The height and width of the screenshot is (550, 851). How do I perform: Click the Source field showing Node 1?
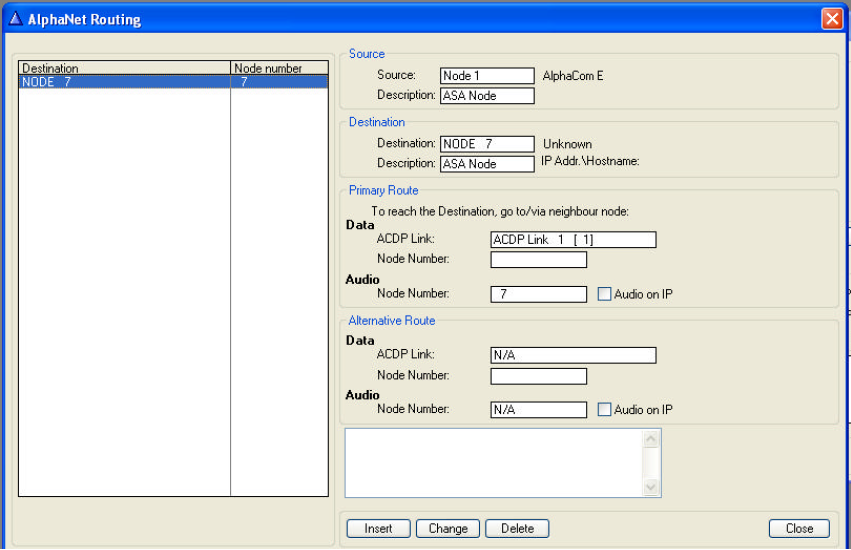click(487, 76)
